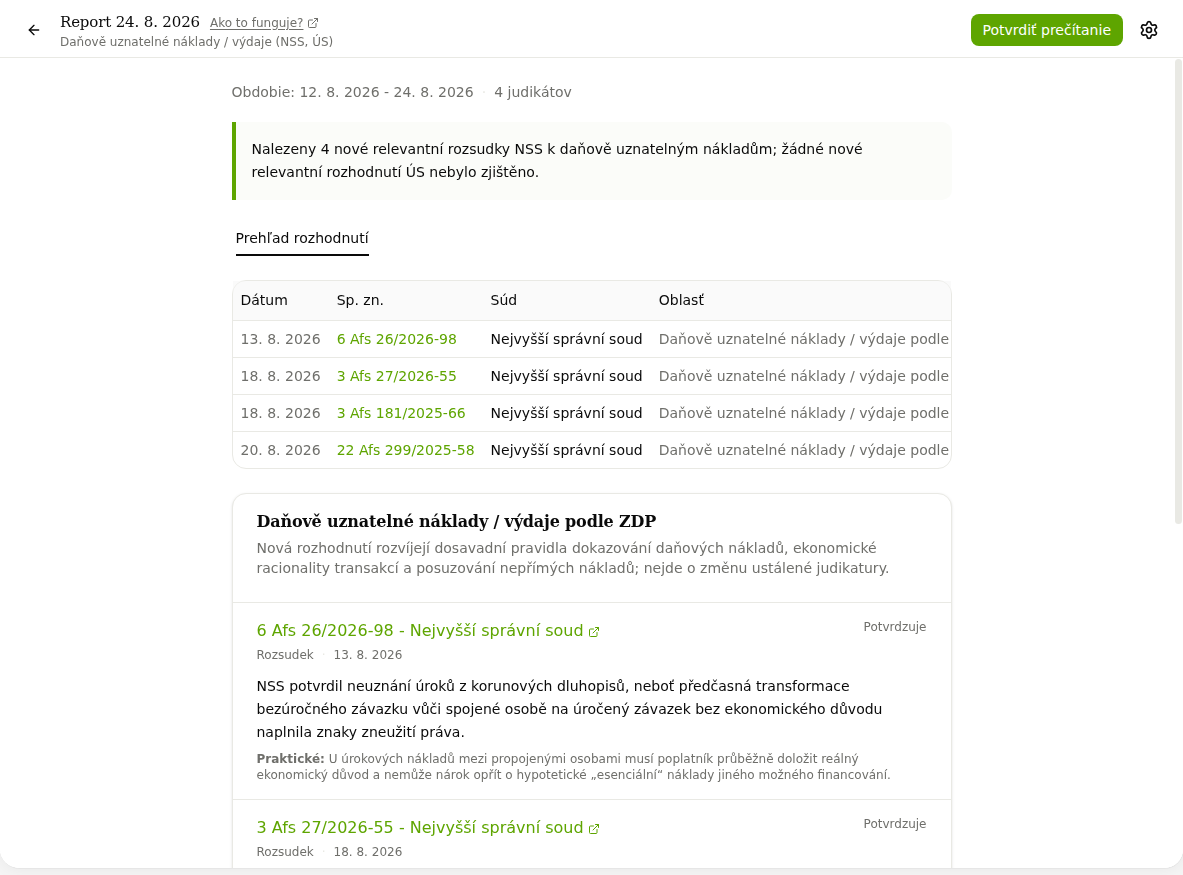Open 3 Afs 181/2025-66 link in table
Viewport: 1183px width, 875px height.
[x=401, y=413]
